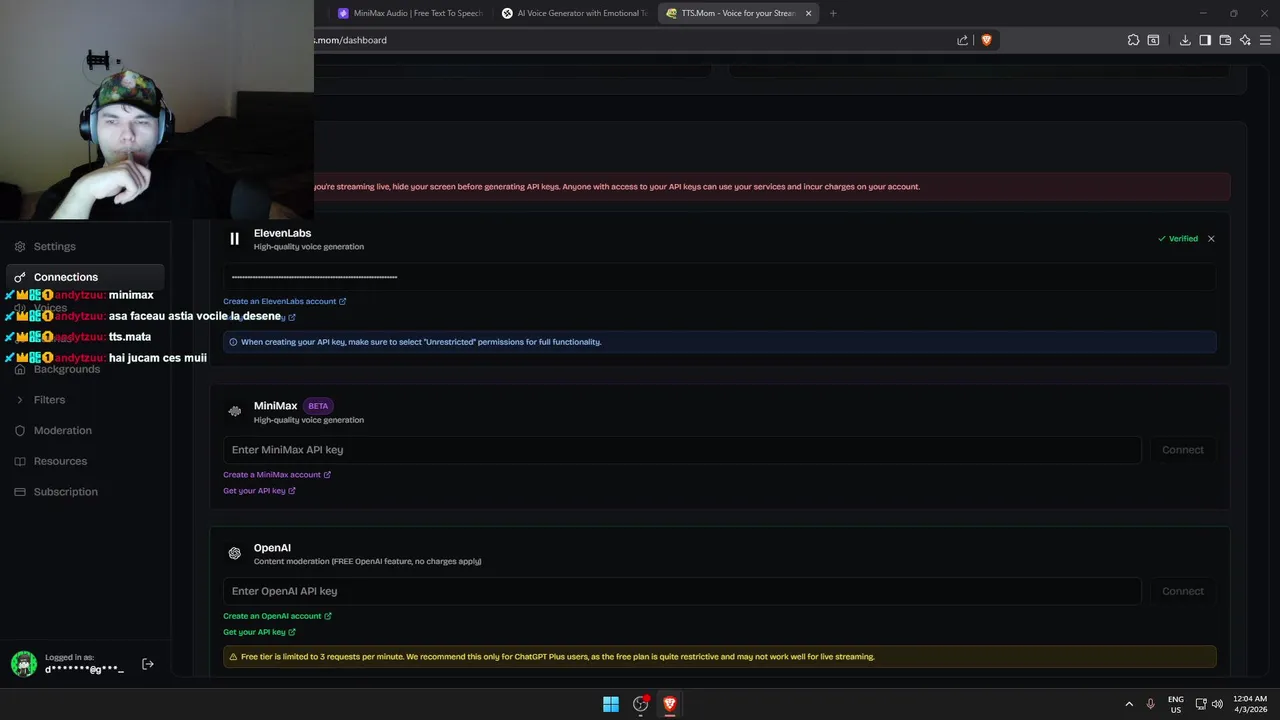Viewport: 1280px width, 720px height.
Task: Click Connect button for MiniMax
Action: point(1183,450)
